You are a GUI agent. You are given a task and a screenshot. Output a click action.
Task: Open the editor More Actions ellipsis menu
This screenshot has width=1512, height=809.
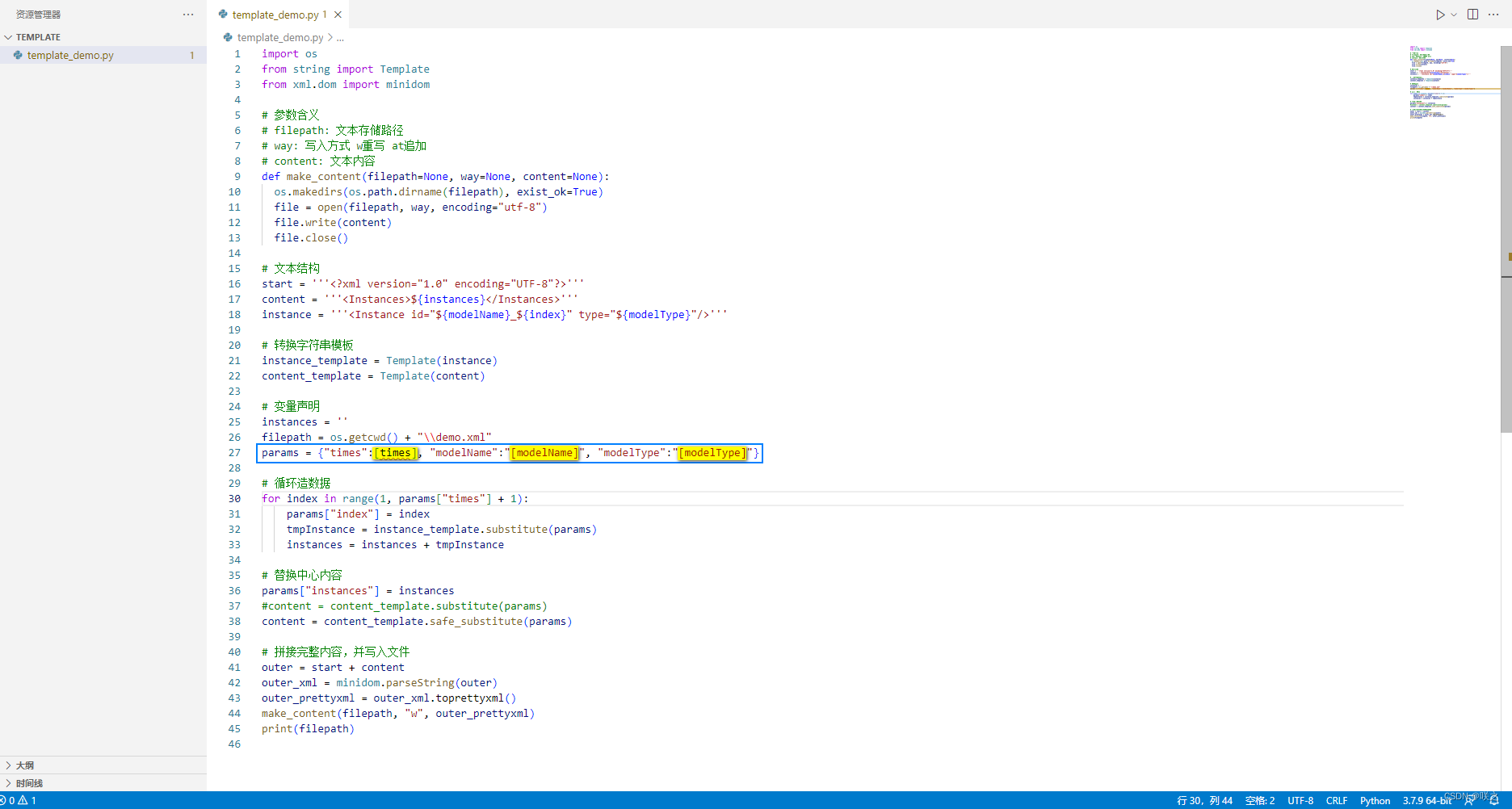pos(1494,15)
